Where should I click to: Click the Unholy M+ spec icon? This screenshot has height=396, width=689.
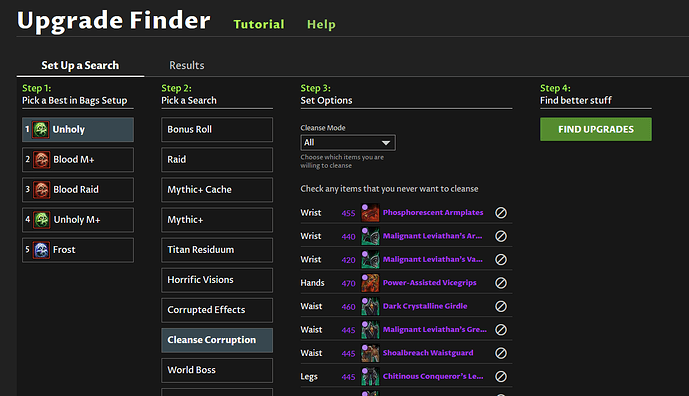coord(41,220)
